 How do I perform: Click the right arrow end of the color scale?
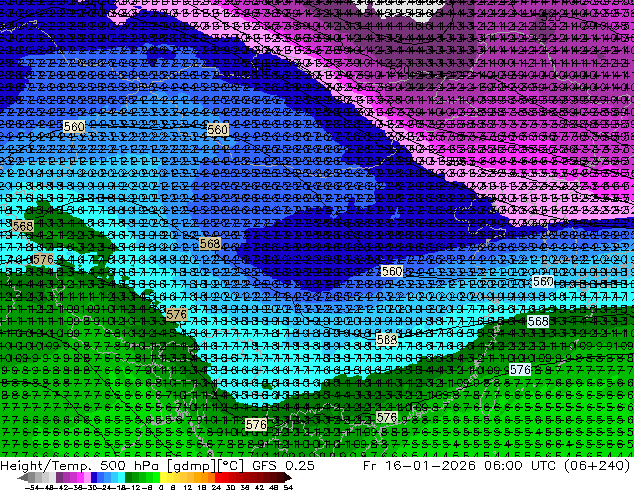coord(288,477)
